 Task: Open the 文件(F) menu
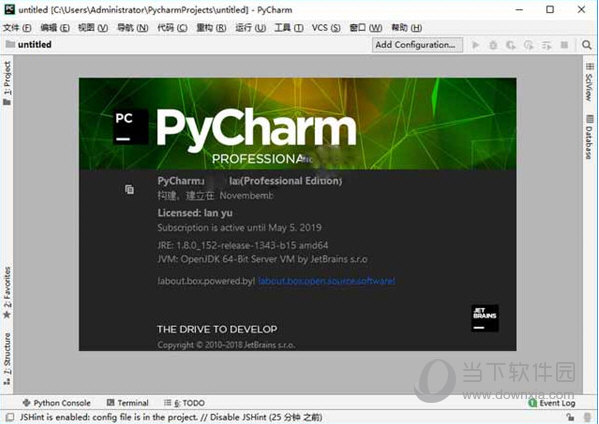click(x=17, y=28)
